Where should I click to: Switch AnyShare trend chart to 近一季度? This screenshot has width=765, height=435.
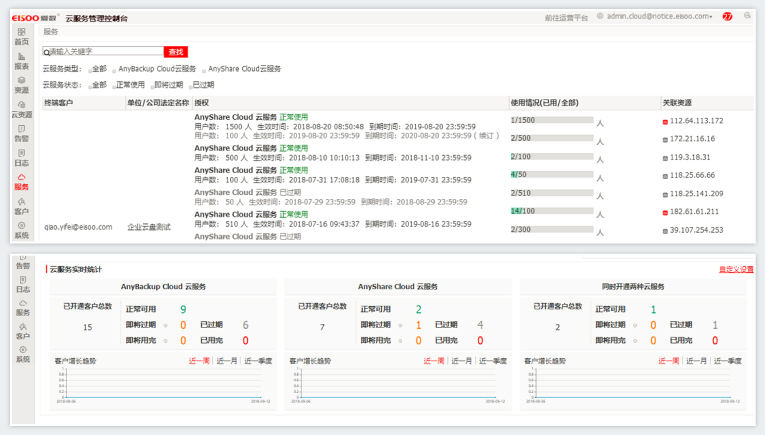pos(494,361)
